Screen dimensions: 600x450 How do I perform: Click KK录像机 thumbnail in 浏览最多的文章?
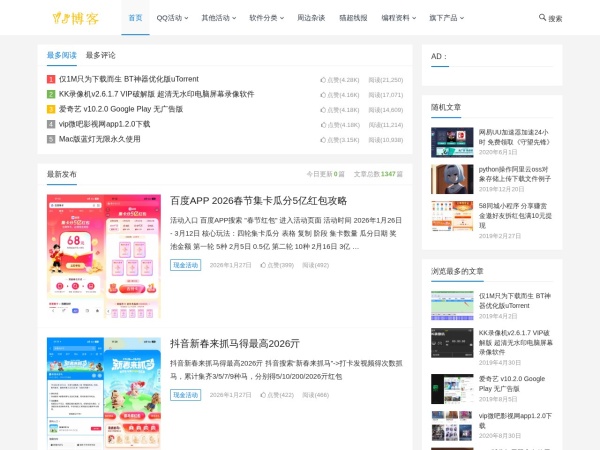(x=452, y=342)
